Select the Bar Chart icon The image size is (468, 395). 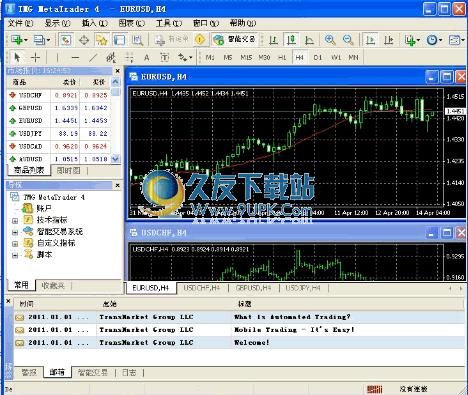coord(273,40)
